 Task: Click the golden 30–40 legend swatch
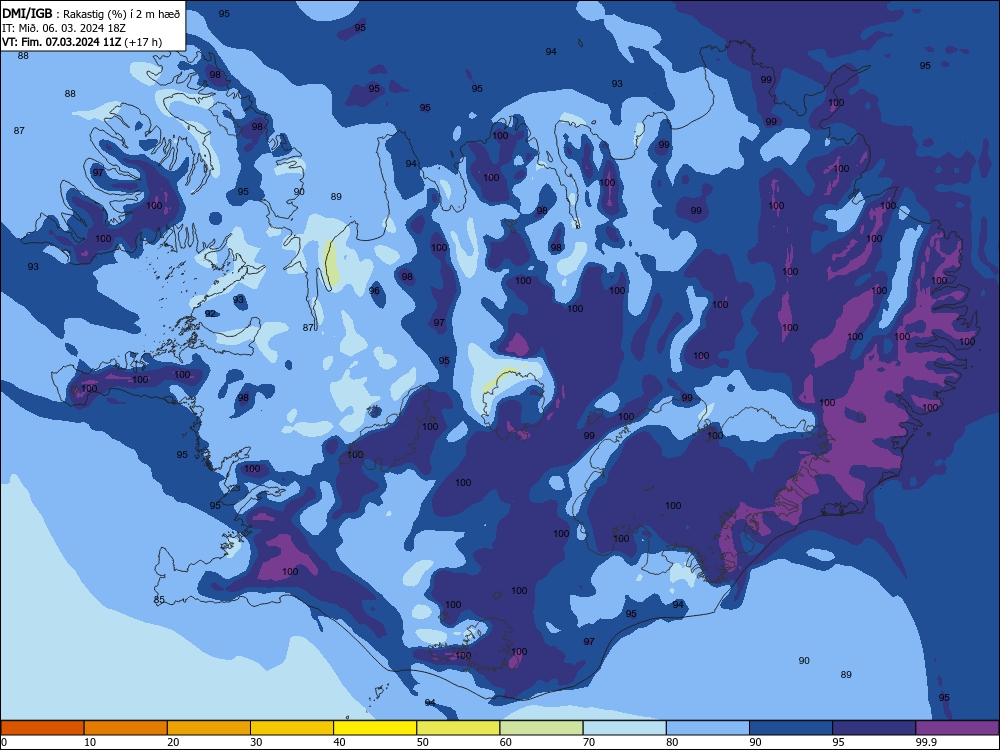pos(292,728)
